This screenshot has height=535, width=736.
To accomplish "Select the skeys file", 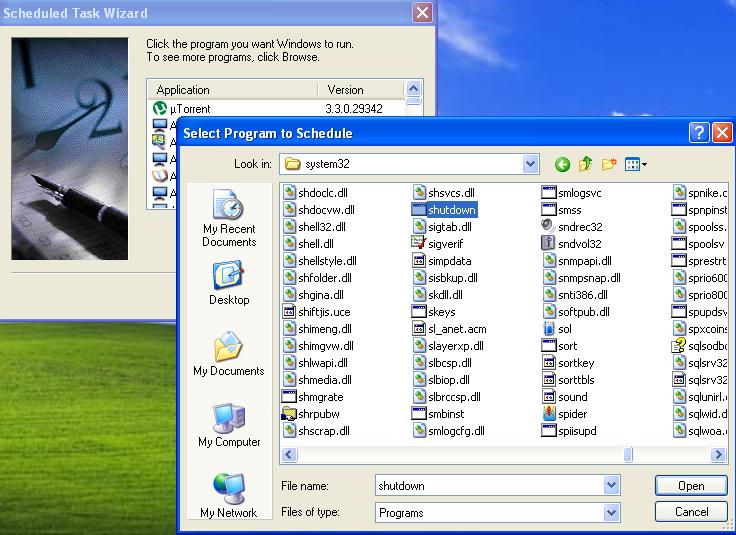I will (433, 312).
